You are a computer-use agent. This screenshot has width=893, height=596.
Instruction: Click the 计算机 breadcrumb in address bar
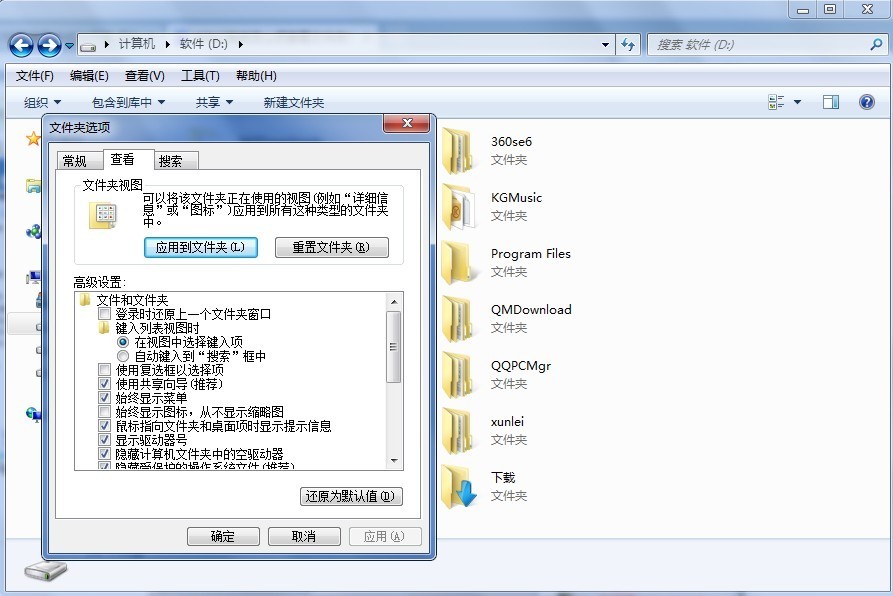coord(137,44)
